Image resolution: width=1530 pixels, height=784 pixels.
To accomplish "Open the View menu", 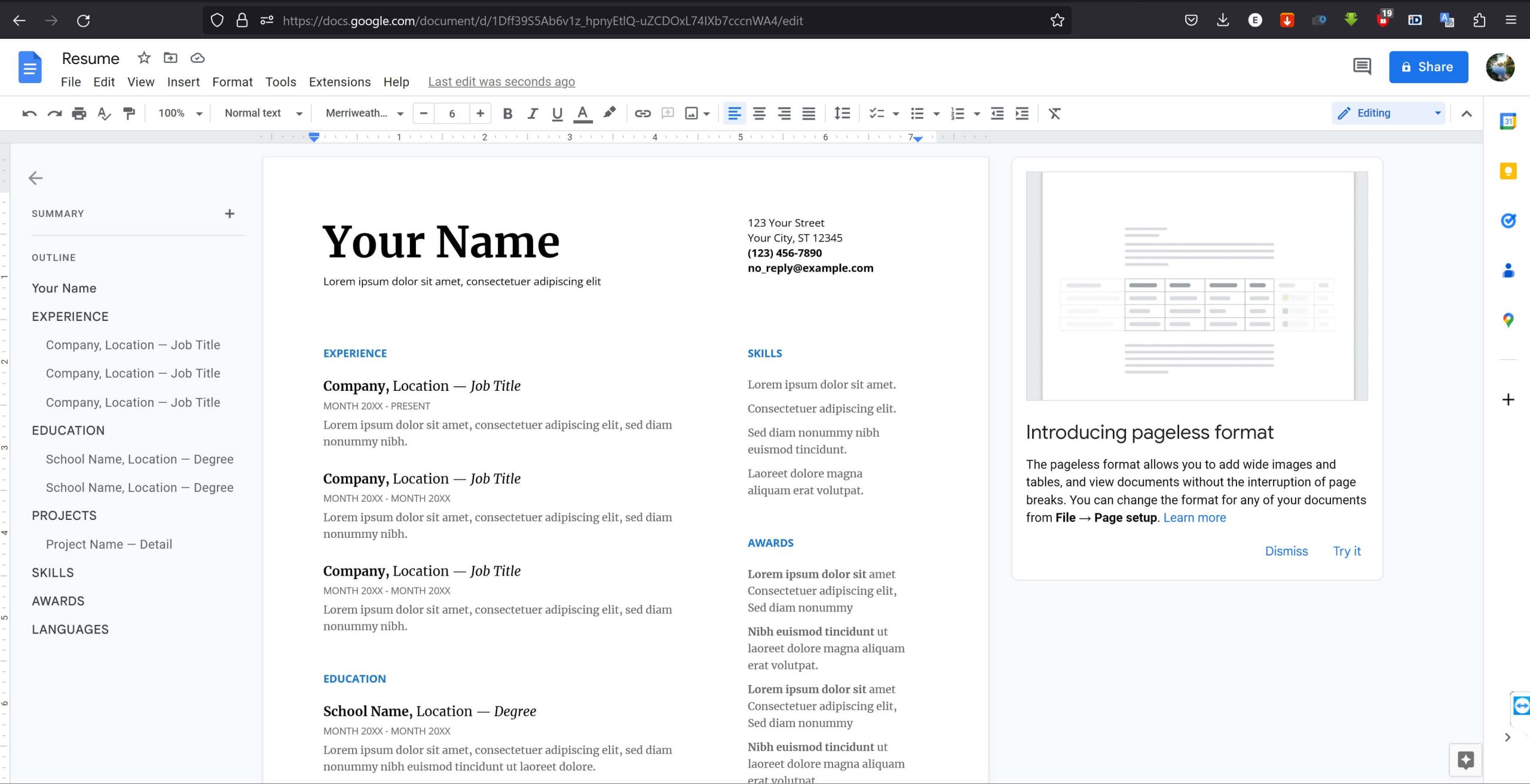I will (x=141, y=82).
